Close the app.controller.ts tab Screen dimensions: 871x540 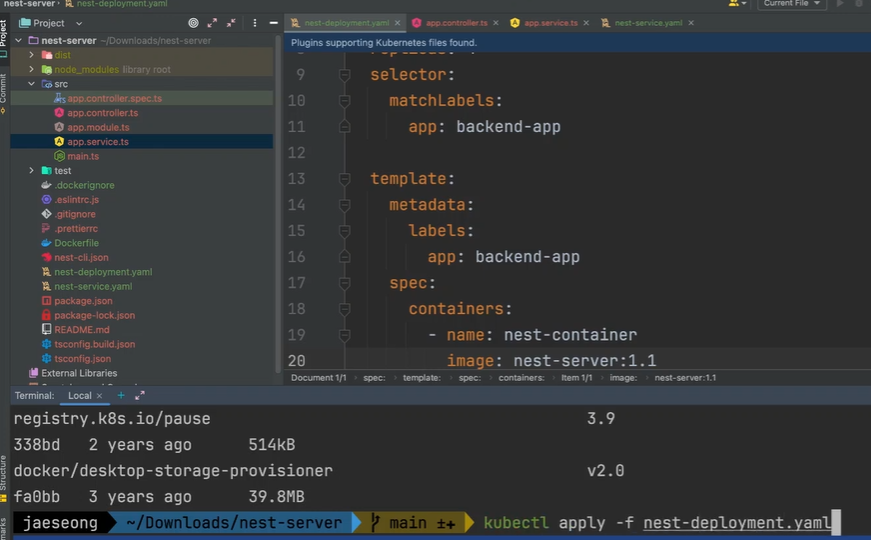coord(495,23)
